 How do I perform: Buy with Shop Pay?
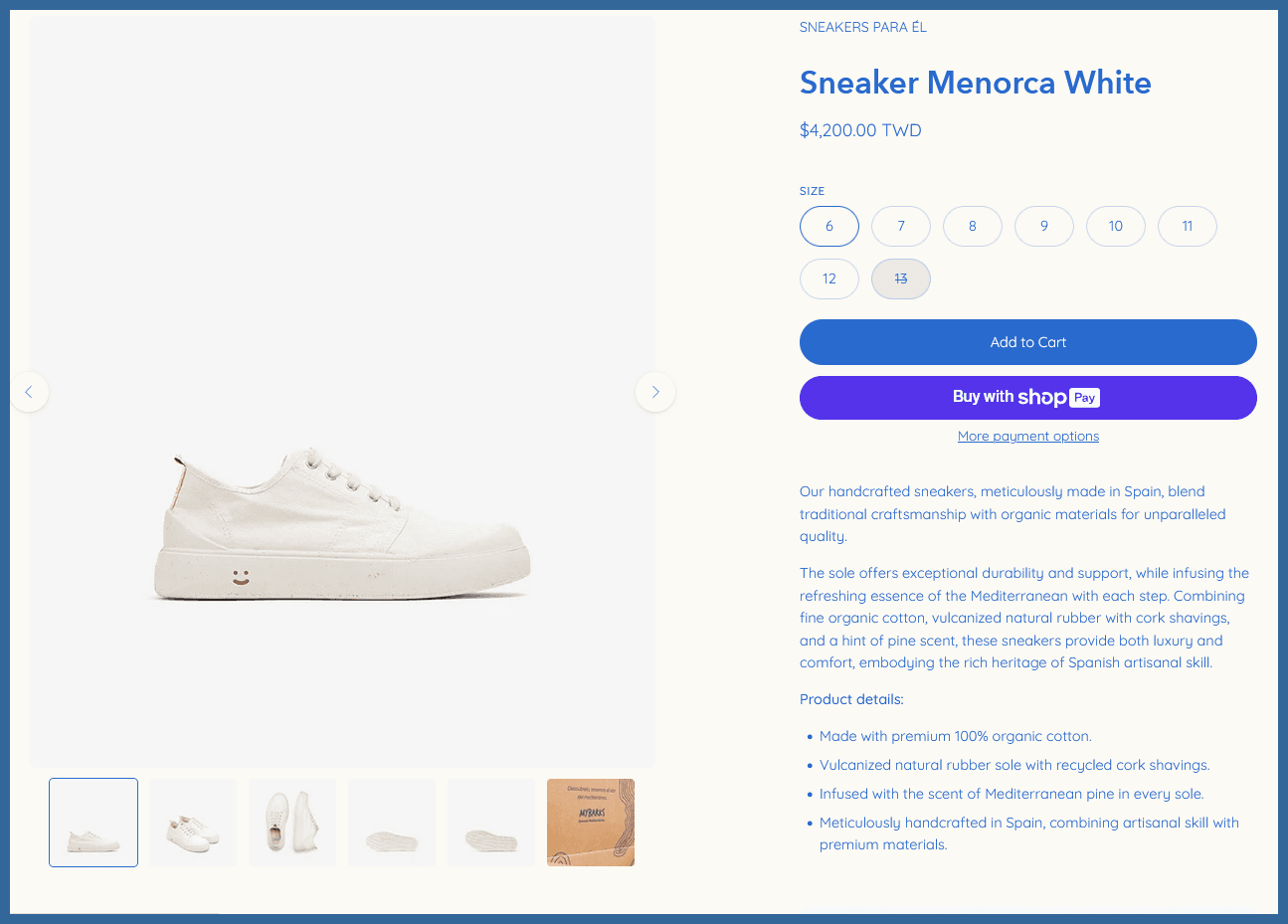[1028, 398]
